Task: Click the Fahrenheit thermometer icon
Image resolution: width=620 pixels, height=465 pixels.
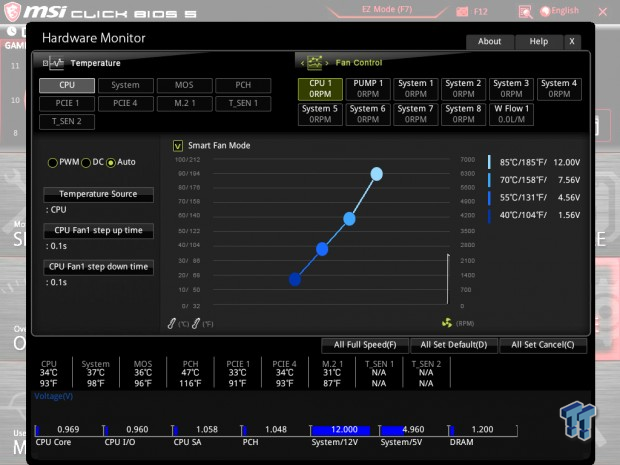Action: (x=196, y=323)
